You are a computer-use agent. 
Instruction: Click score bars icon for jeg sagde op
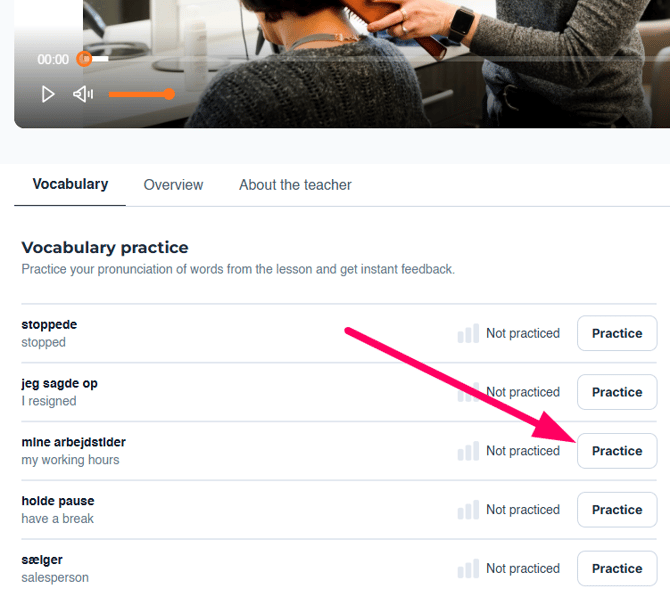467,392
